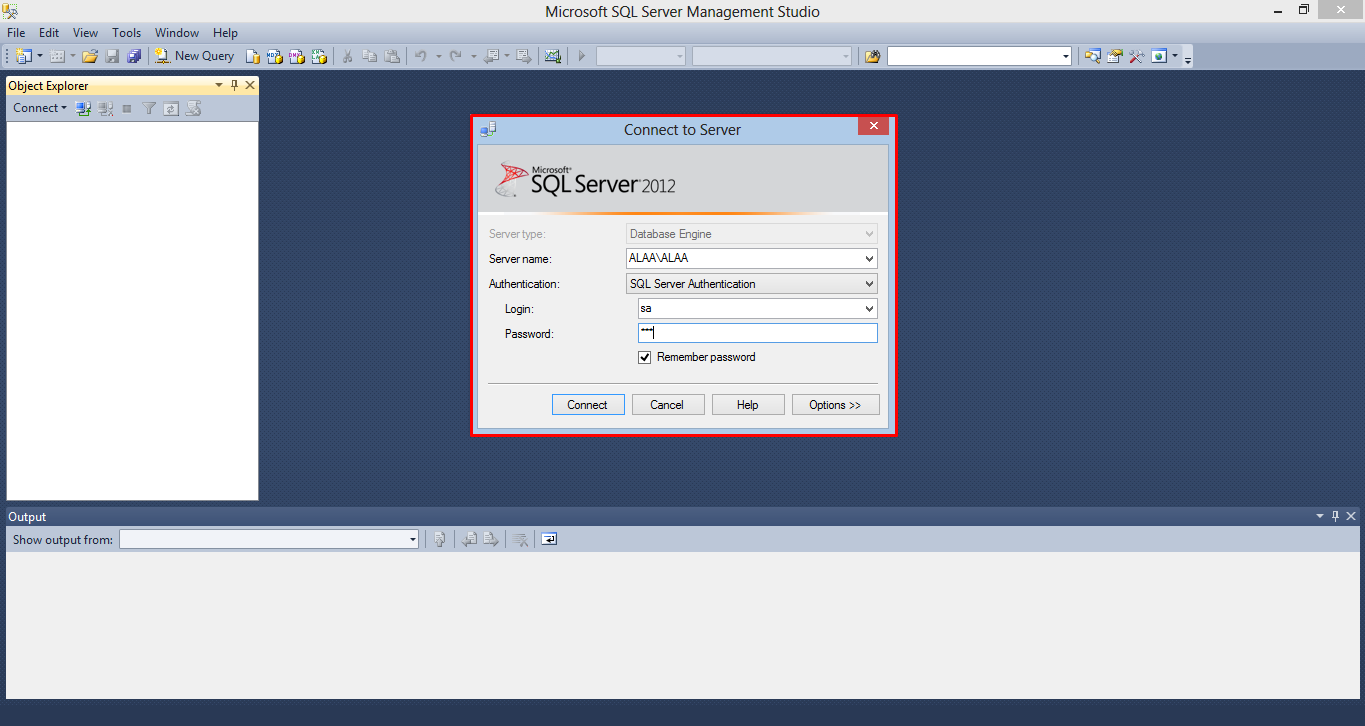Click the New Query toolbar button
1365x726 pixels.
coord(195,56)
